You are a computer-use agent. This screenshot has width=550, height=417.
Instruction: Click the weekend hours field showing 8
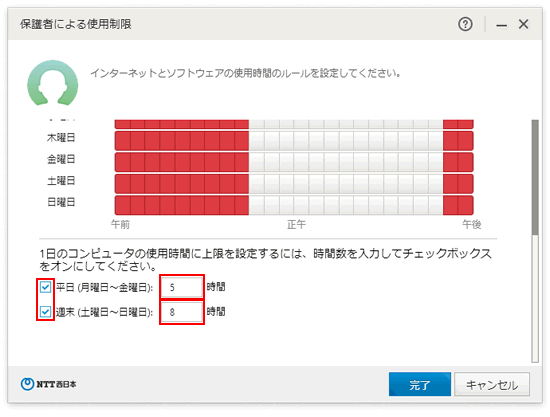click(x=182, y=312)
